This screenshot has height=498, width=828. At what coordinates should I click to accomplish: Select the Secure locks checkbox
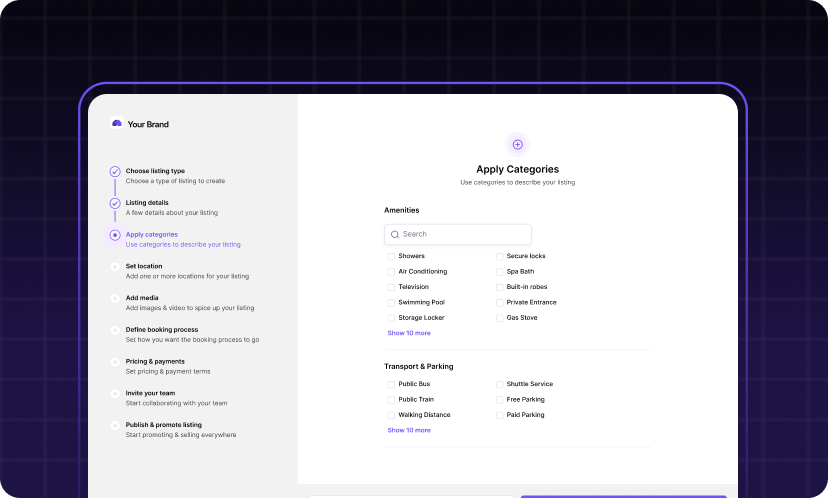click(499, 256)
